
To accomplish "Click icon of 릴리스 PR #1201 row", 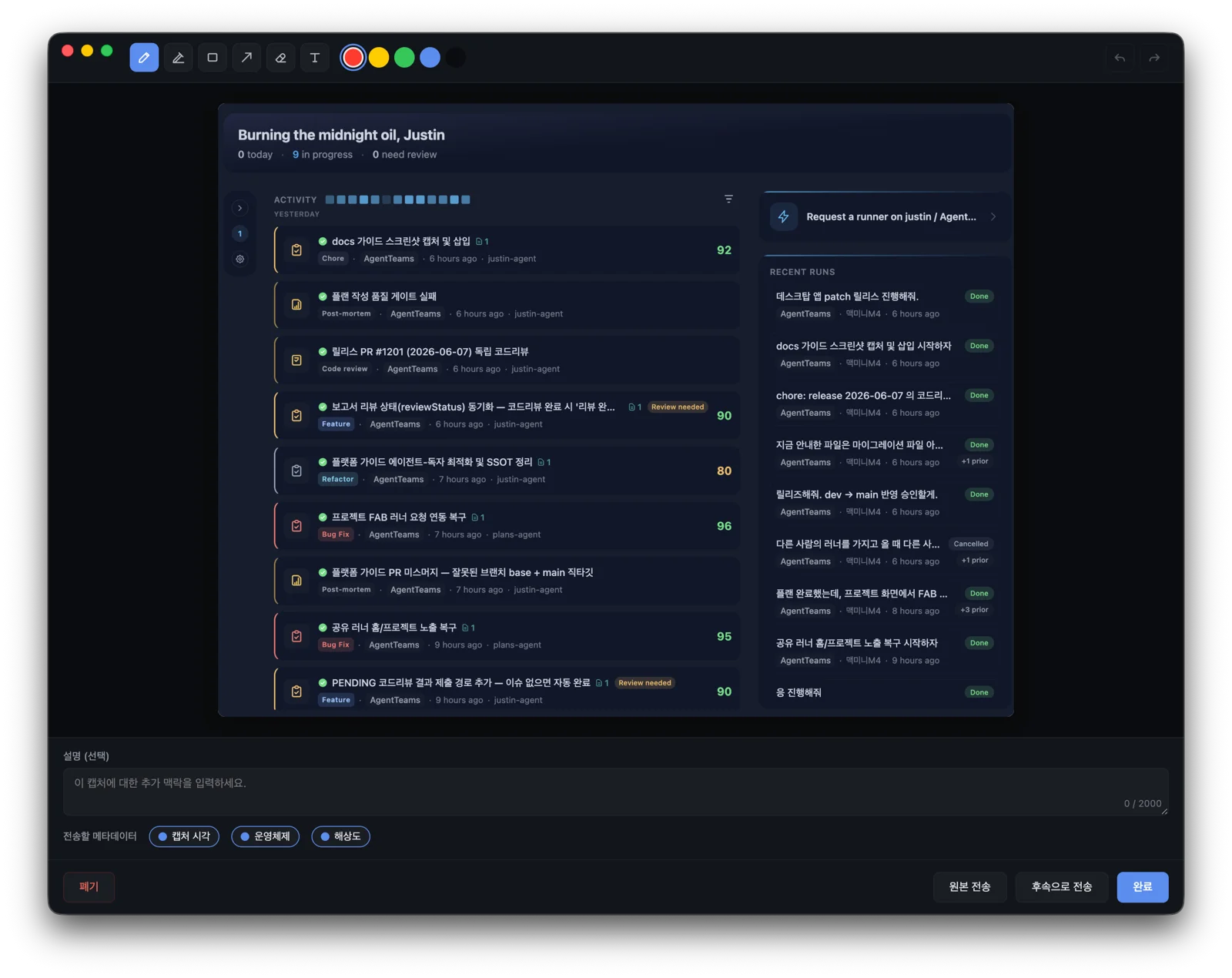I will pyautogui.click(x=296, y=360).
